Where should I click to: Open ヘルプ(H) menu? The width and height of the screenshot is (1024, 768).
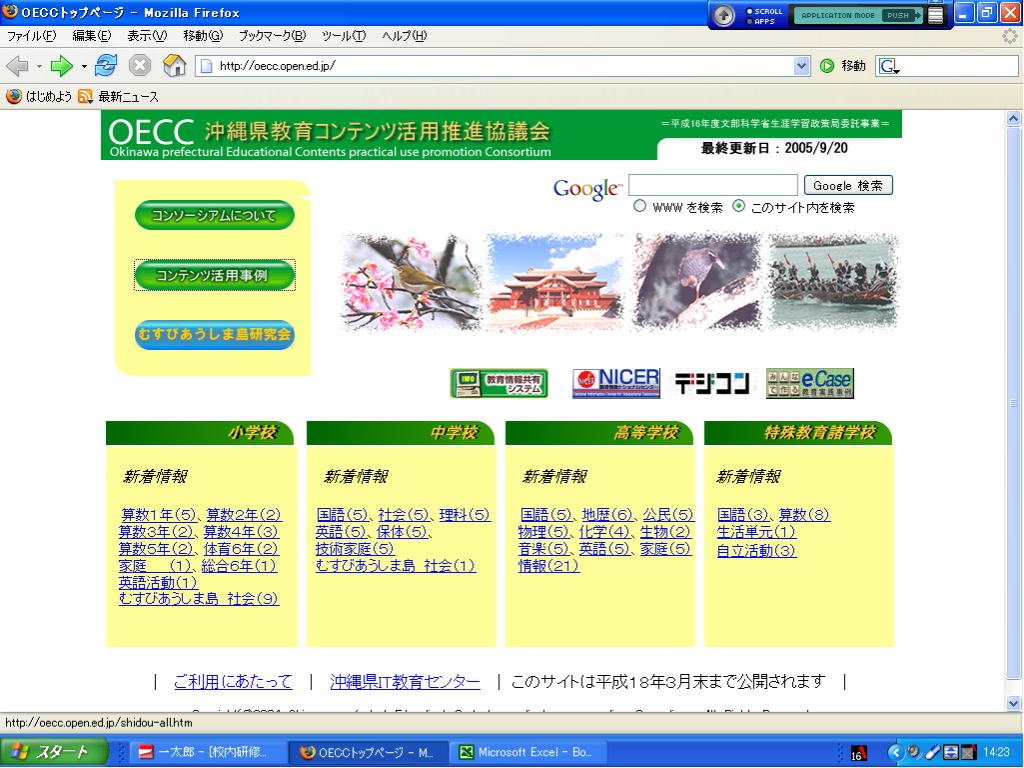point(404,36)
